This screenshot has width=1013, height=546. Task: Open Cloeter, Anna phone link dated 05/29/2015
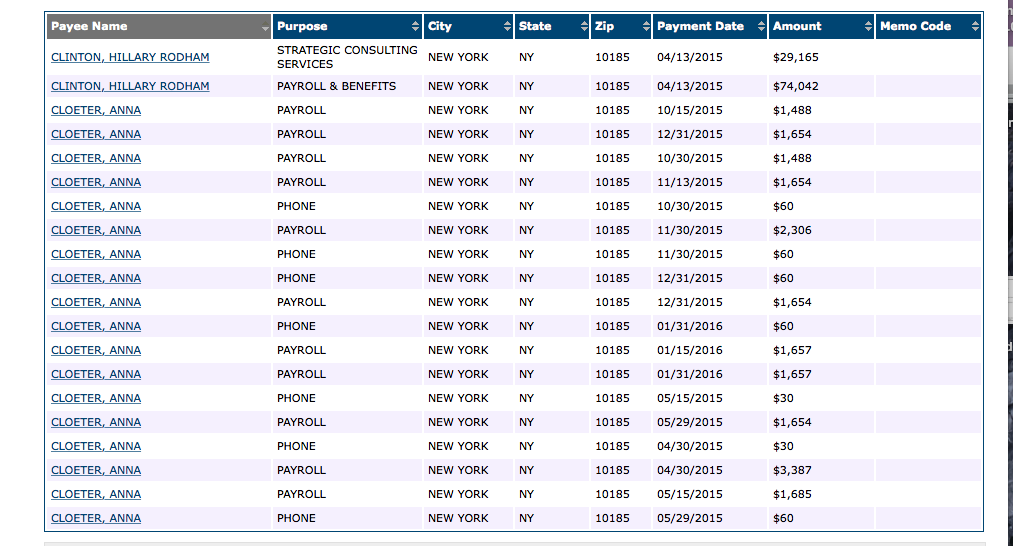coord(96,518)
